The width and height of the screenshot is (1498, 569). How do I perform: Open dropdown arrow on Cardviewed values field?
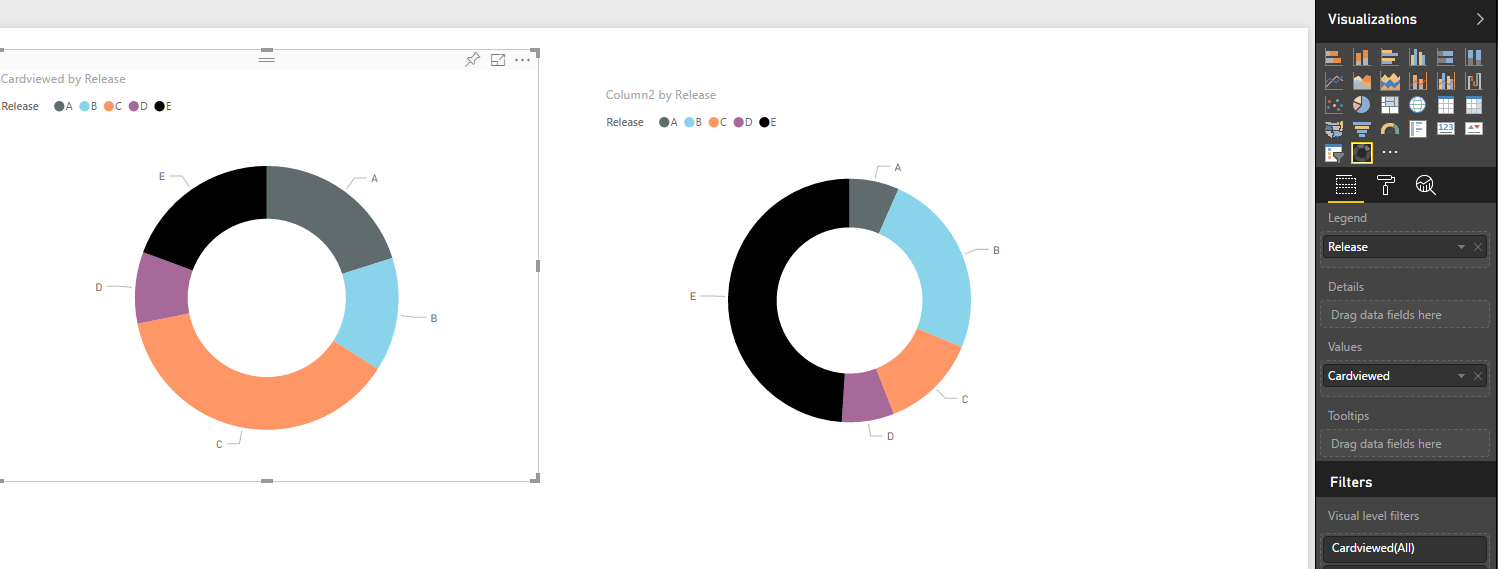click(x=1461, y=376)
